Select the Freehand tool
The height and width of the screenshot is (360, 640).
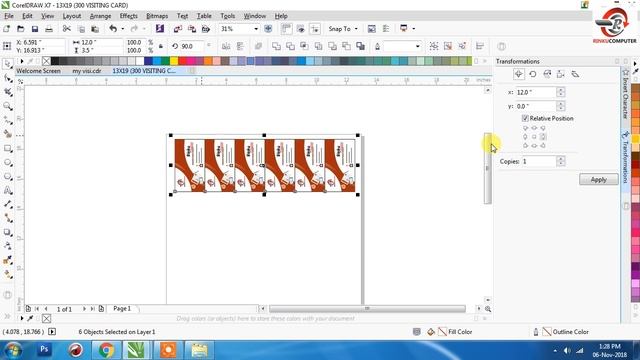pos(7,120)
